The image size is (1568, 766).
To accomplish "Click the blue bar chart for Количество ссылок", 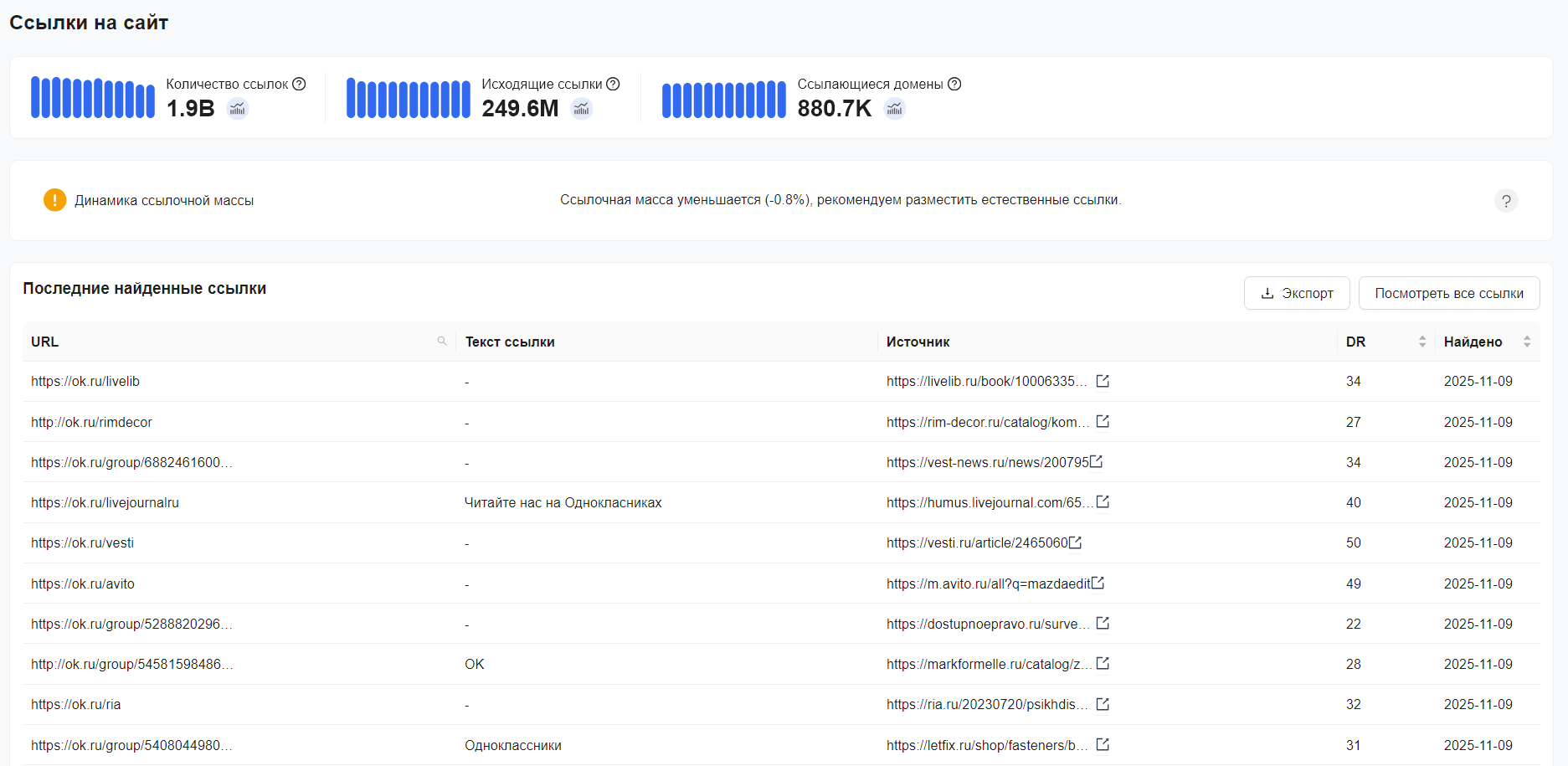I will click(x=93, y=98).
